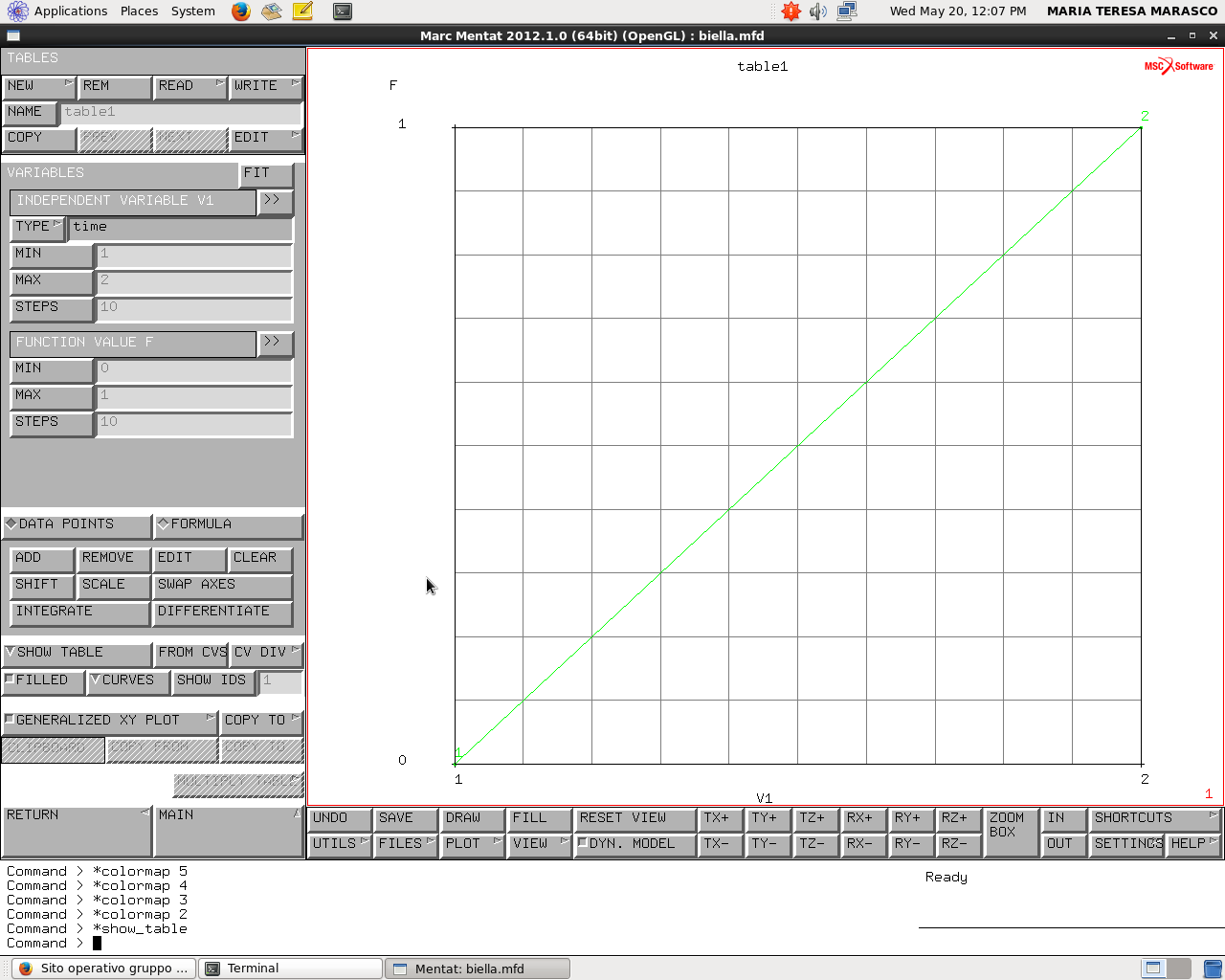Image resolution: width=1225 pixels, height=980 pixels.
Task: Open the COPY TO dropdown
Action: pyautogui.click(x=261, y=722)
